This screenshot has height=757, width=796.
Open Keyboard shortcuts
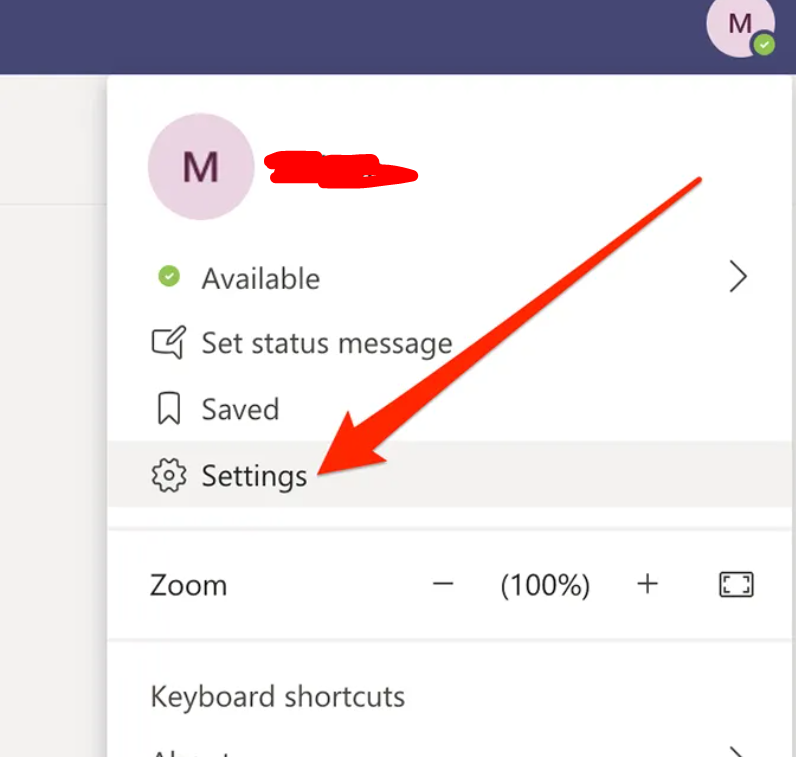(277, 696)
